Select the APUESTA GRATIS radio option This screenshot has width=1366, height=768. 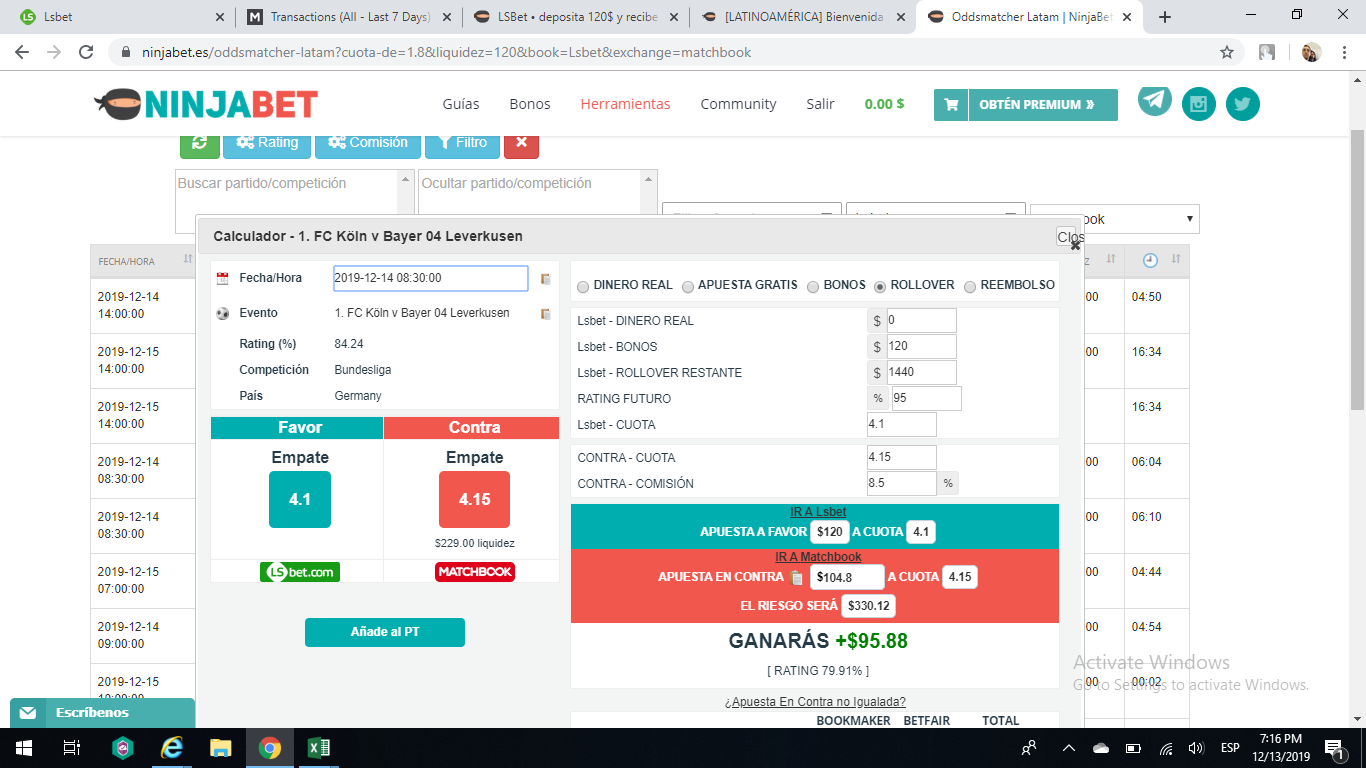click(x=688, y=286)
